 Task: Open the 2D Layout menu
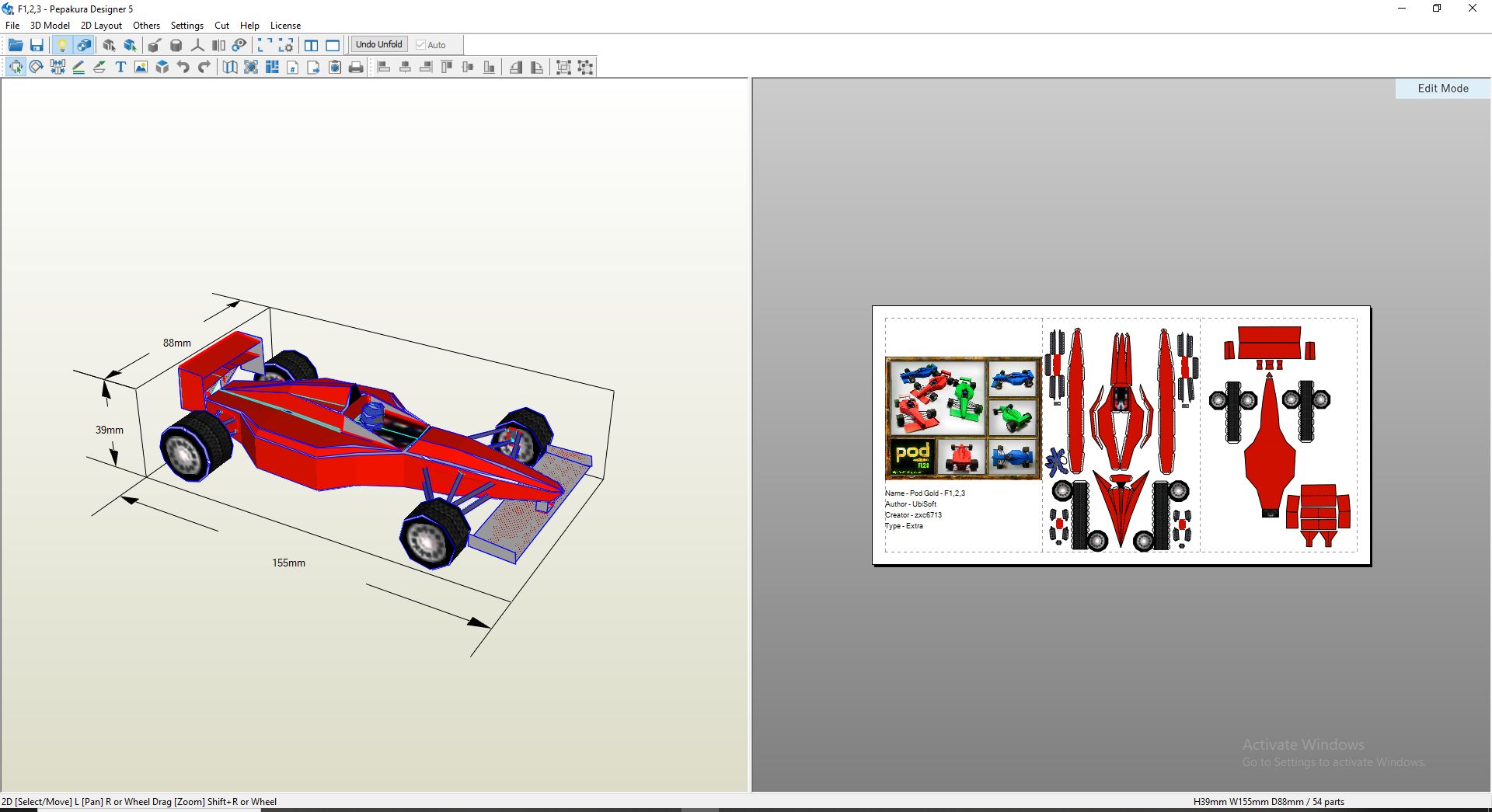[x=101, y=26]
